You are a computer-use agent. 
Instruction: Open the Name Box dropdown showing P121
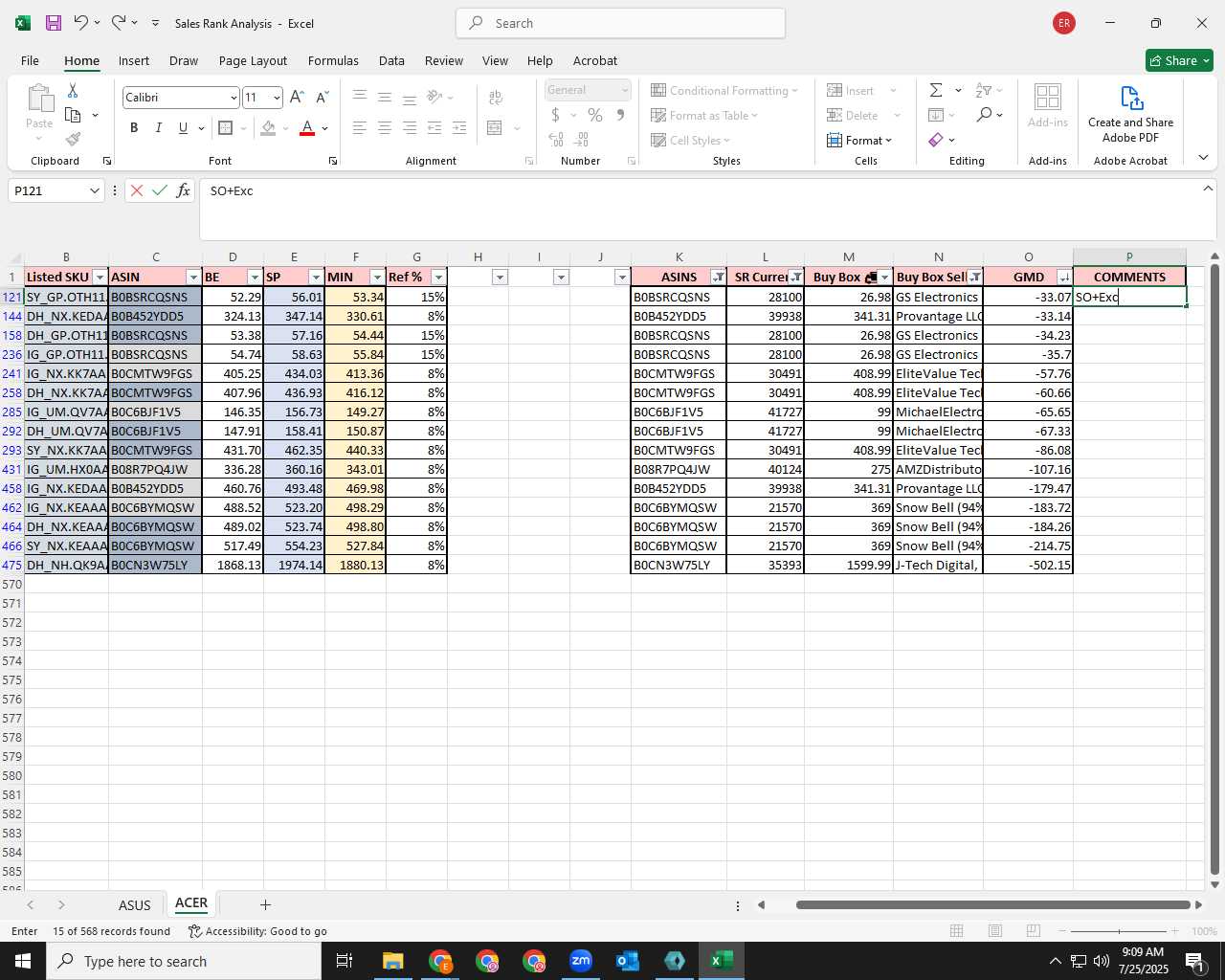(x=94, y=190)
